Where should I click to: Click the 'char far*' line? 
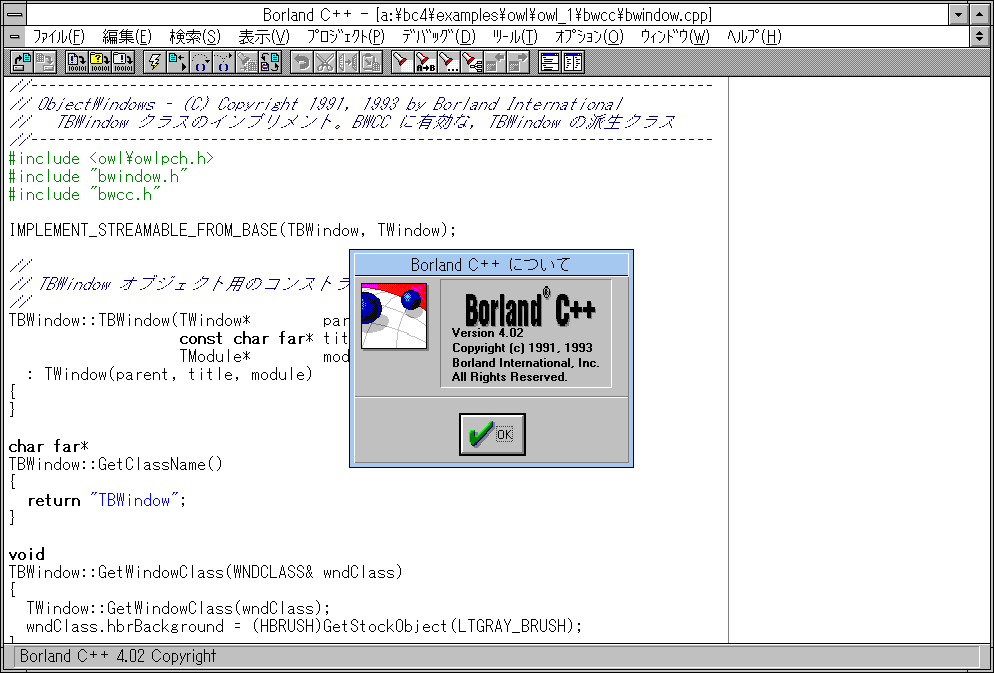click(x=48, y=447)
